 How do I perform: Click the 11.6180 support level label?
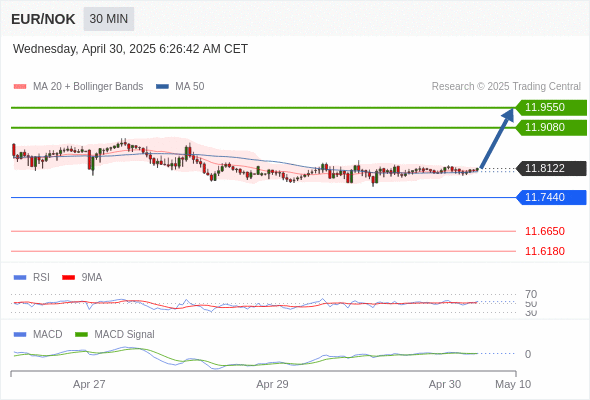[x=545, y=251]
